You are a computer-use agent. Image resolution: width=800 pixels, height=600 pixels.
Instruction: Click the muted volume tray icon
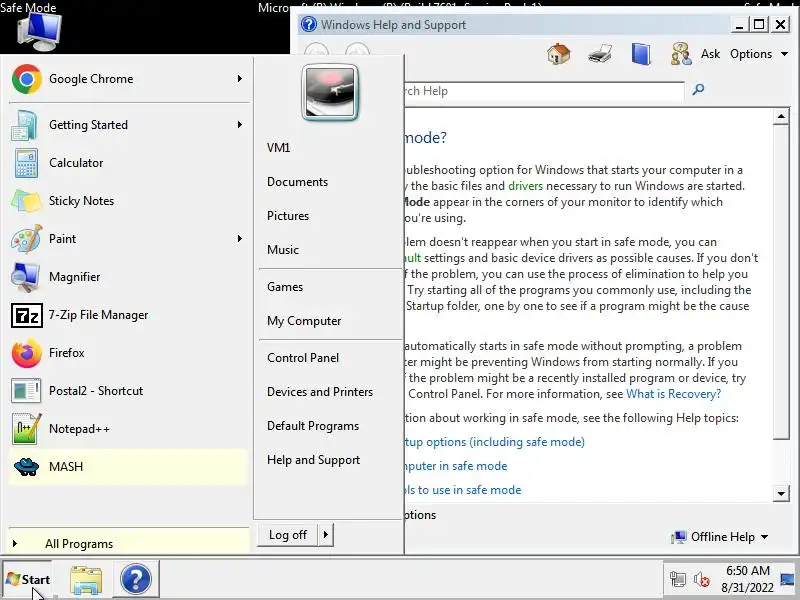702,580
